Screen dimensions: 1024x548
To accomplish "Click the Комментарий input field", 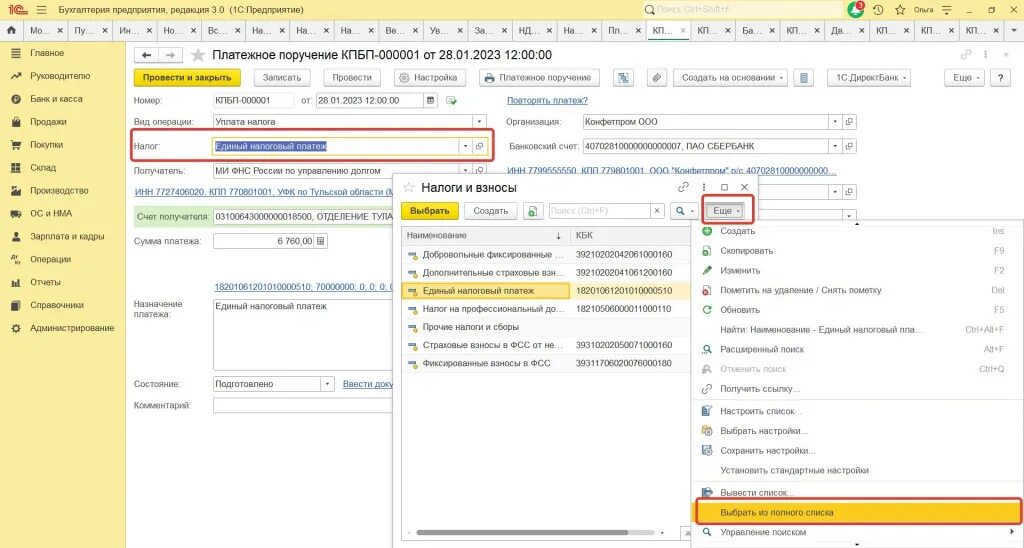I will tap(303, 406).
